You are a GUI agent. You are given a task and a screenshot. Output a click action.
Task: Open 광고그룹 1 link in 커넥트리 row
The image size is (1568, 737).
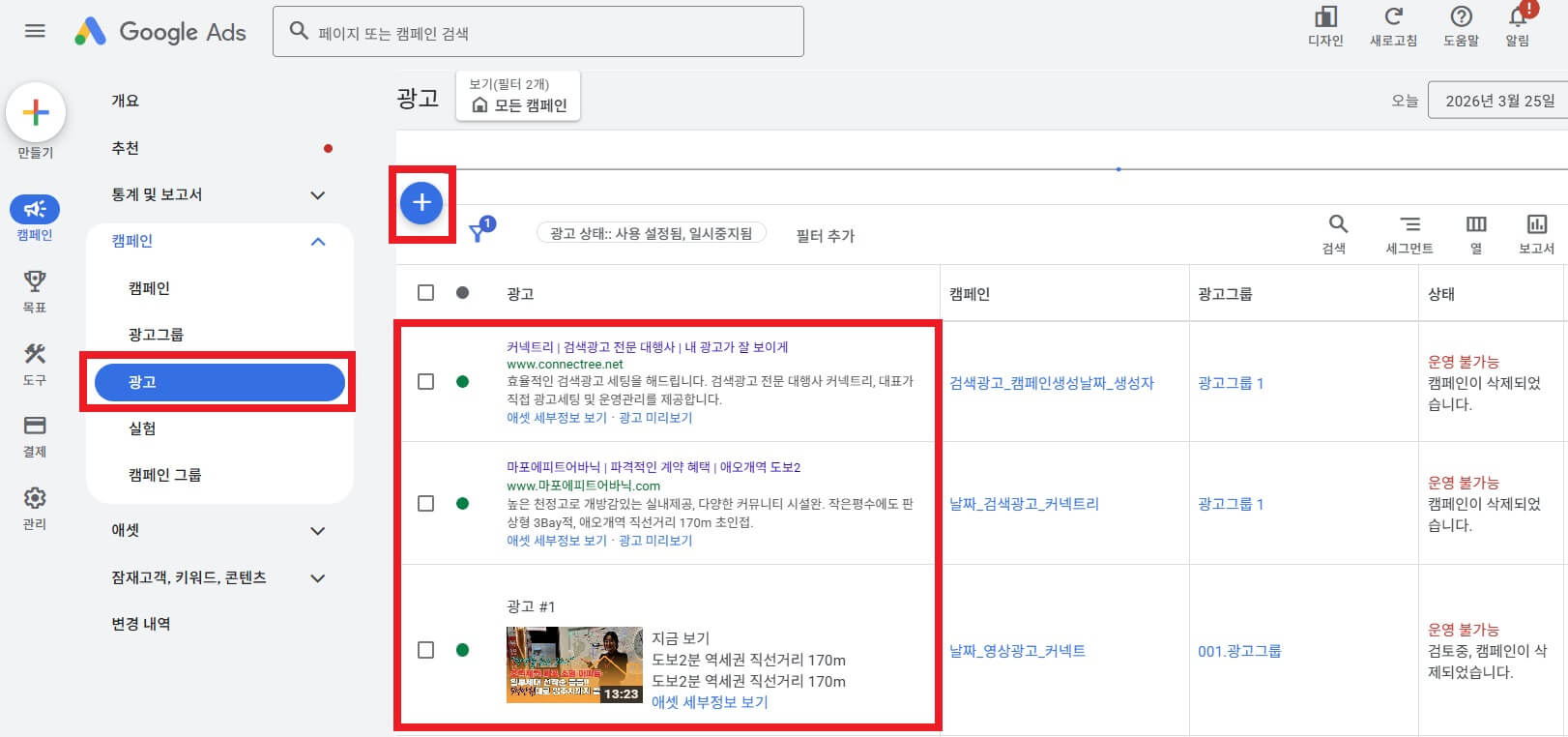click(1231, 383)
